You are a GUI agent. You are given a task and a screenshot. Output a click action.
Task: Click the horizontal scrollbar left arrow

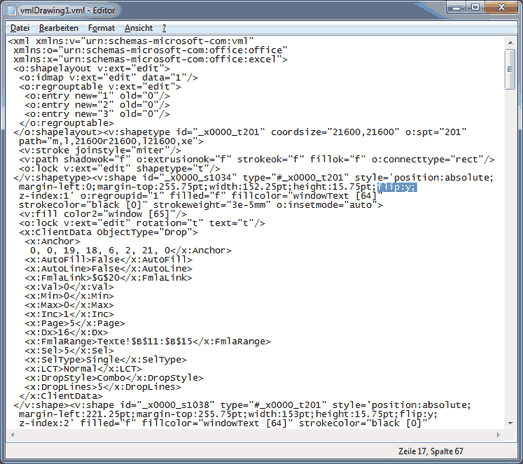13,435
